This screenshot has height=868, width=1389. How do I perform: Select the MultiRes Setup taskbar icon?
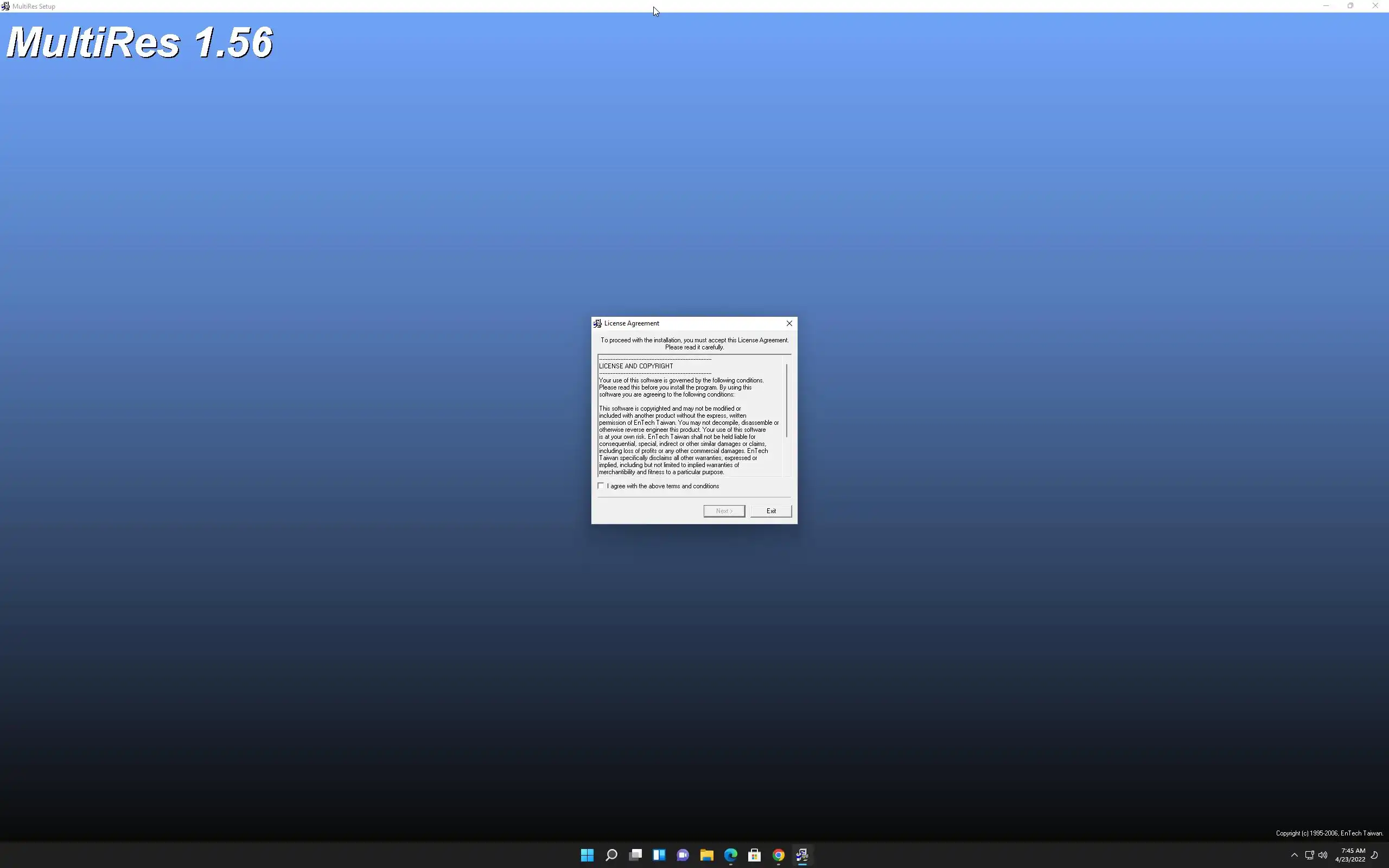point(802,855)
